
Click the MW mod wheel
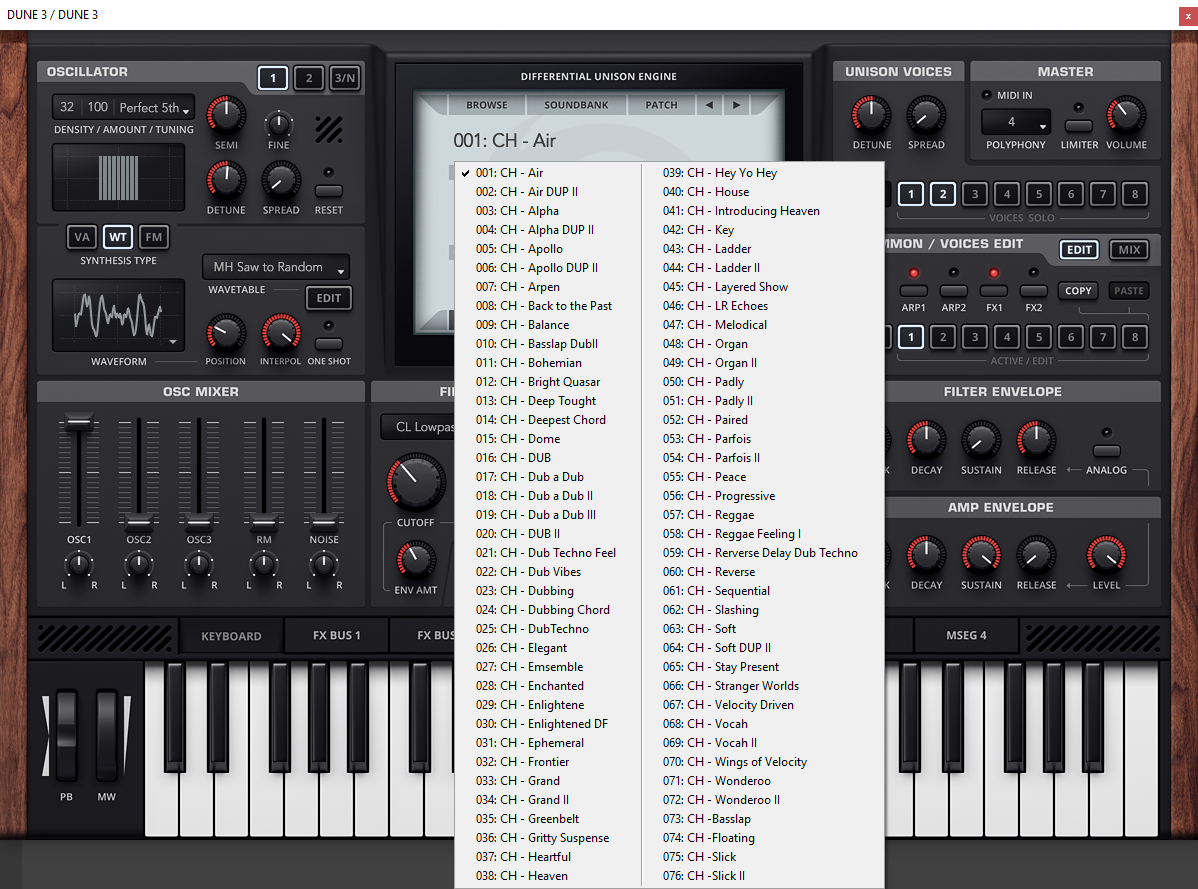[x=106, y=735]
